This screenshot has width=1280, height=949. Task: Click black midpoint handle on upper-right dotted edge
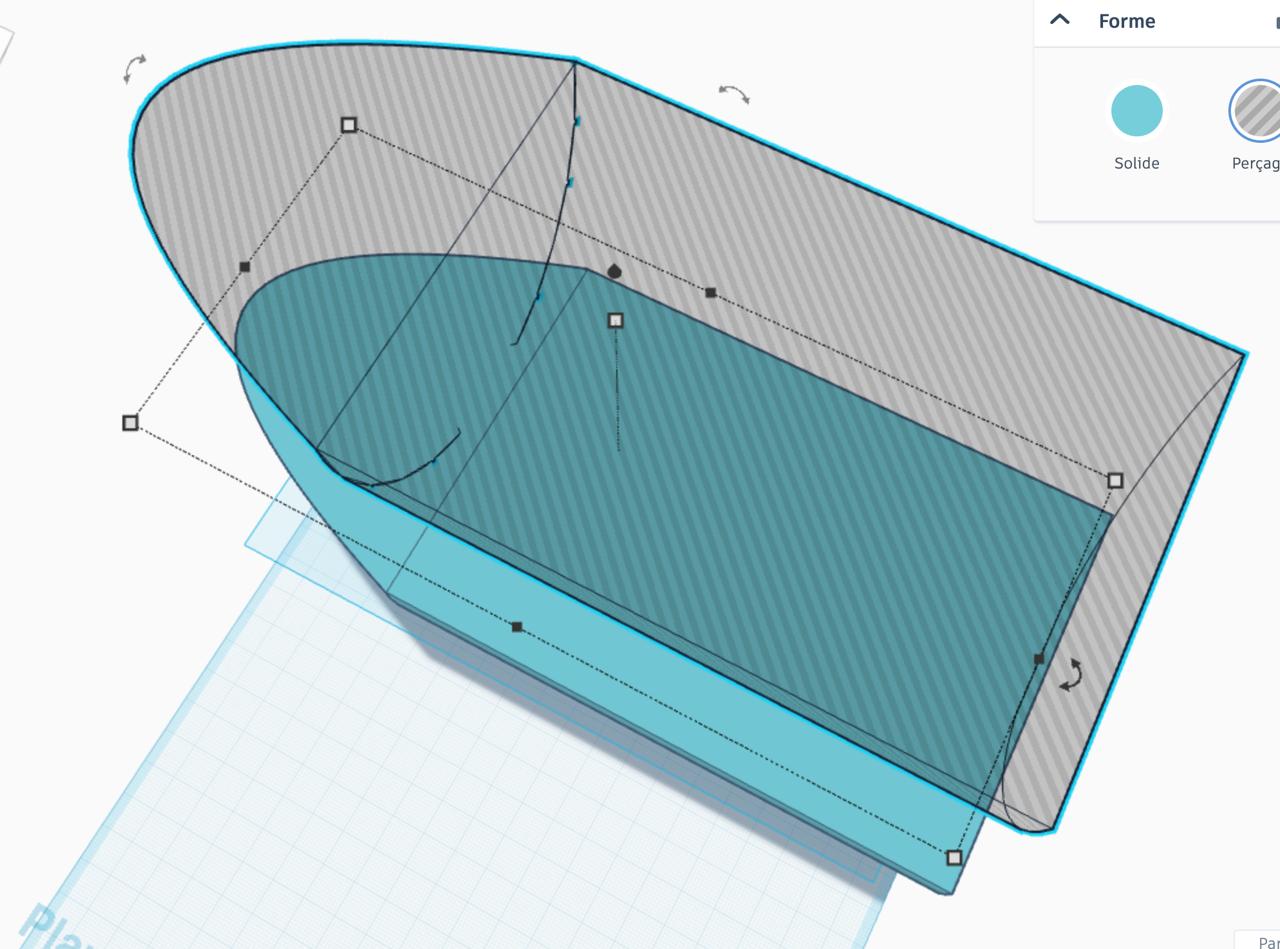point(711,293)
